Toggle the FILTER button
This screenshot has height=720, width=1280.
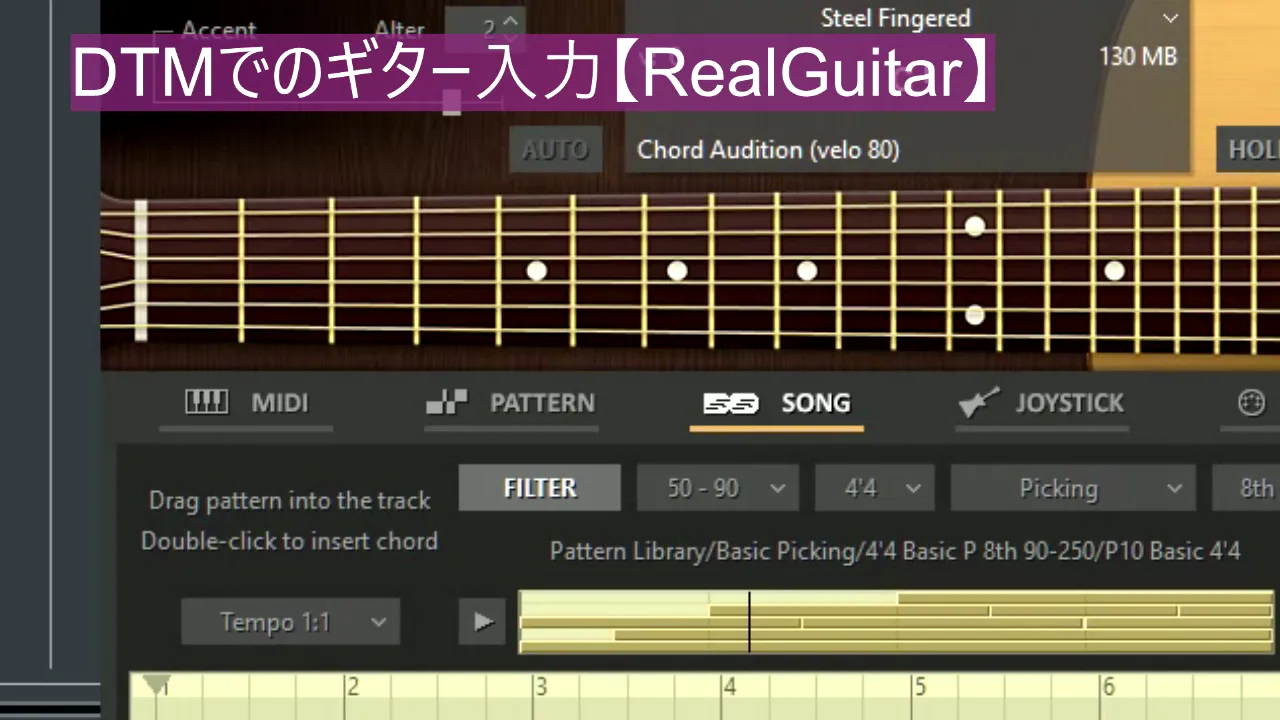540,488
